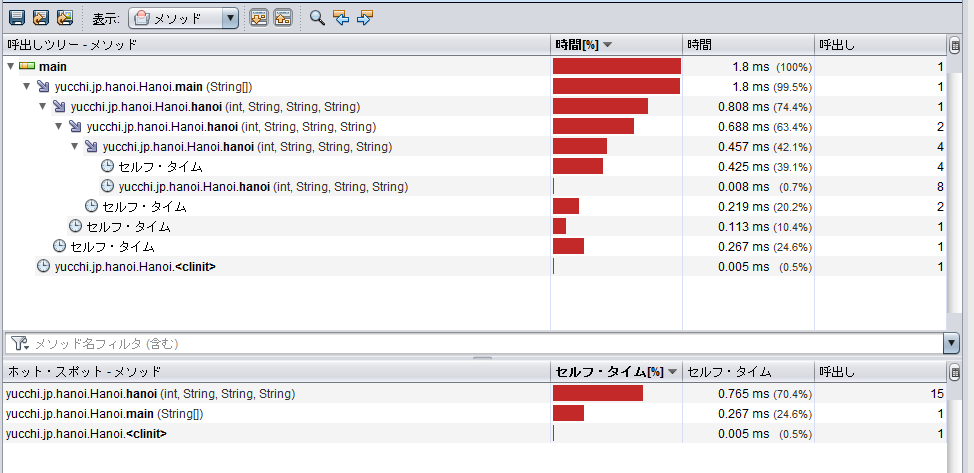Click the second toolbar export icon
This screenshot has width=974, height=473.
point(41,18)
